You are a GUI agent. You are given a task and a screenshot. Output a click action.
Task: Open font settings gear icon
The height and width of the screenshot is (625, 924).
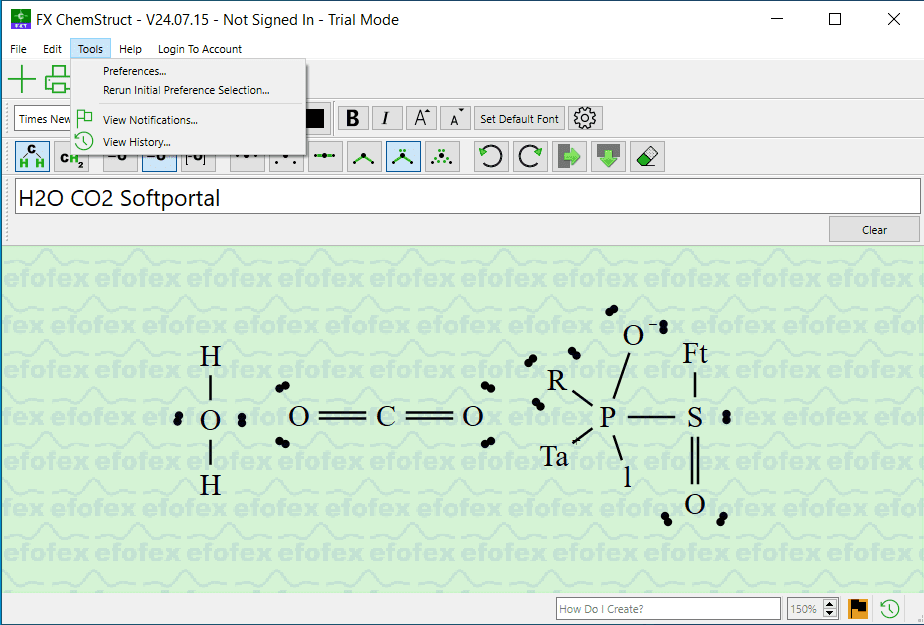pyautogui.click(x=585, y=118)
